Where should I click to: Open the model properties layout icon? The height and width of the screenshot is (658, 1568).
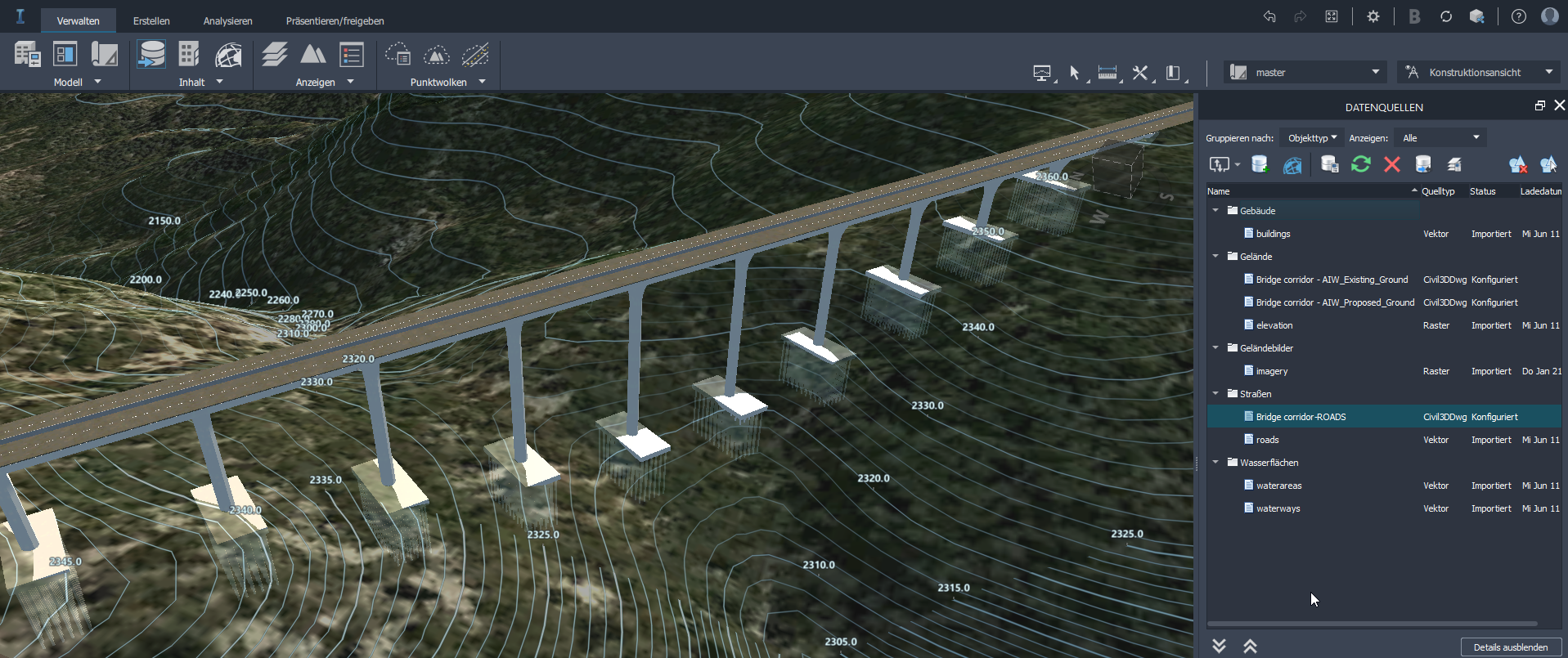65,55
